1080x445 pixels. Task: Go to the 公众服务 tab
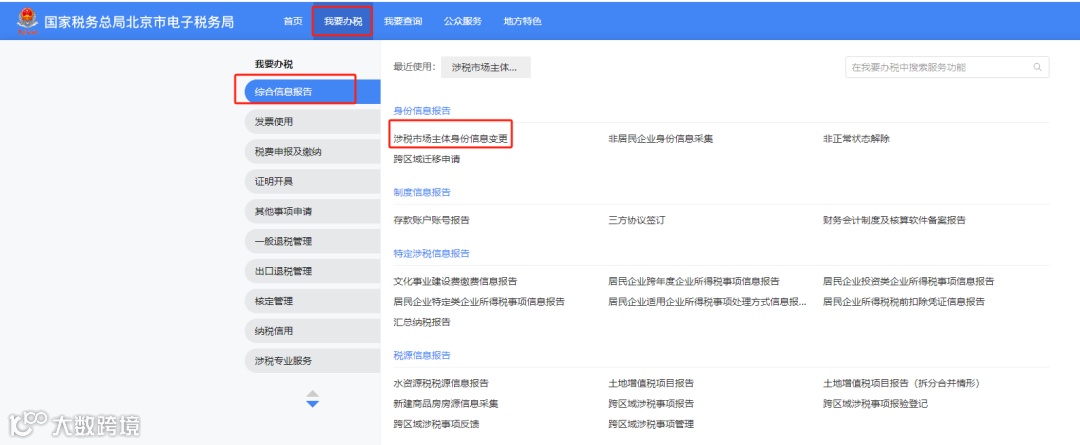coord(463,21)
